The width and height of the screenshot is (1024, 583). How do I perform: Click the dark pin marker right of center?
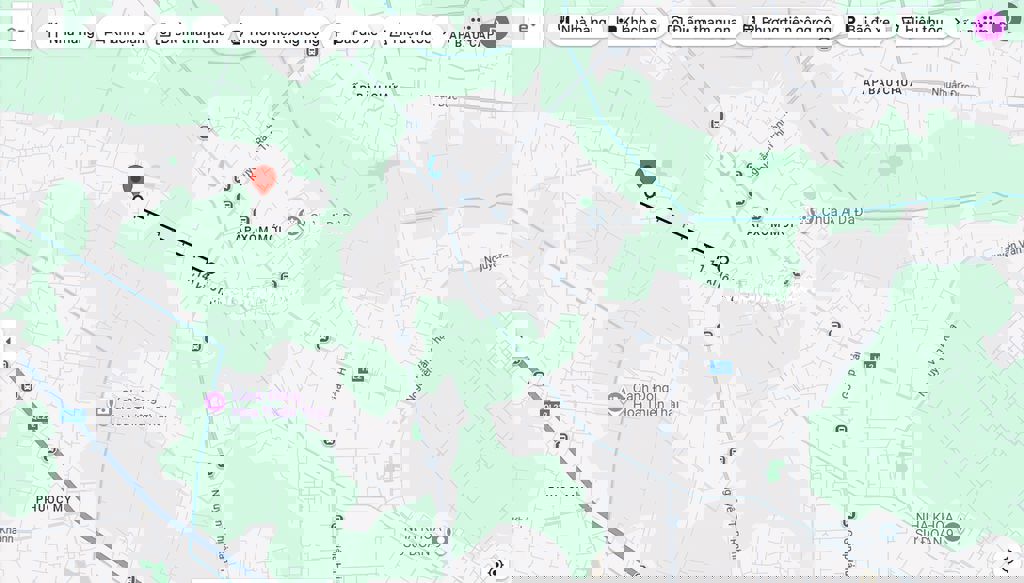pos(648,172)
